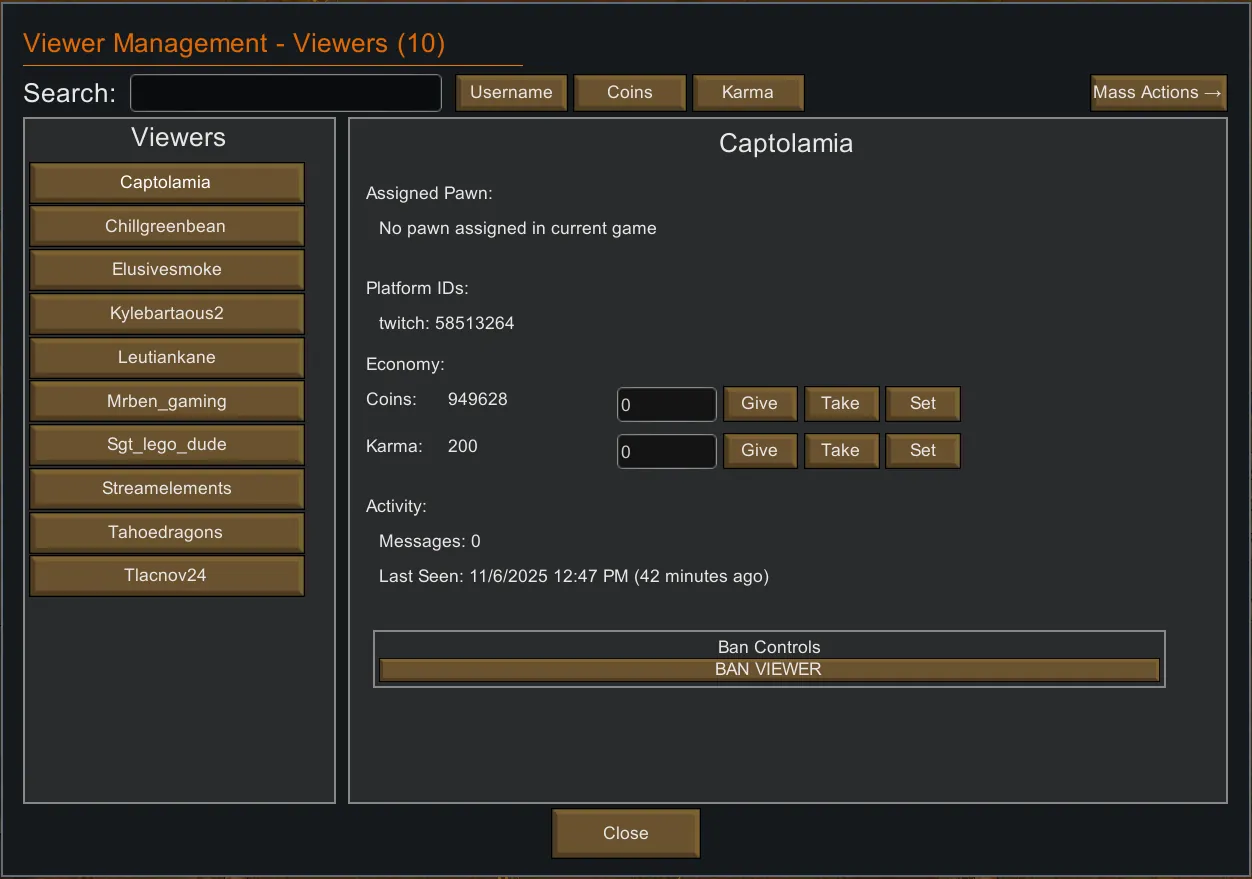Select viewer Elusivesmoke from list
1252x879 pixels.
(166, 270)
